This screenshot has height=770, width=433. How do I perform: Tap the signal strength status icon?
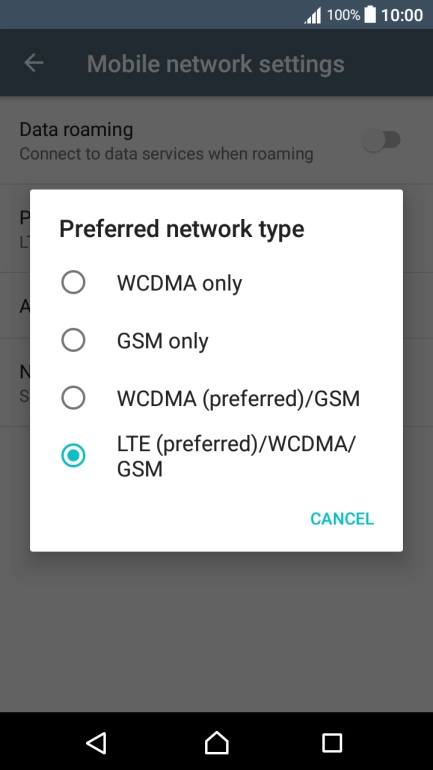tap(313, 15)
